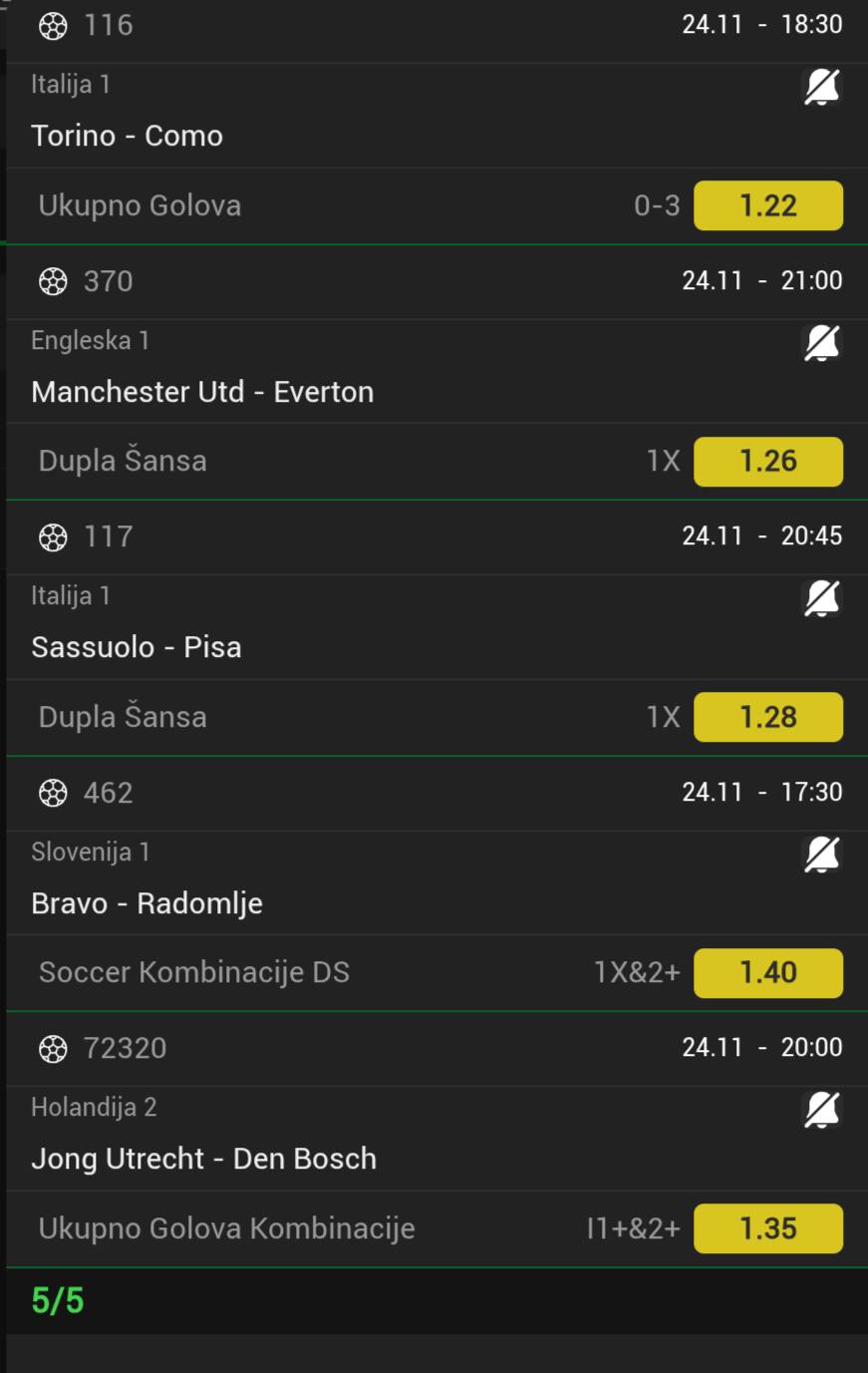Screen dimensions: 868x1373
Task: Click soccer ball icon beside code 72320
Action: point(53,1049)
